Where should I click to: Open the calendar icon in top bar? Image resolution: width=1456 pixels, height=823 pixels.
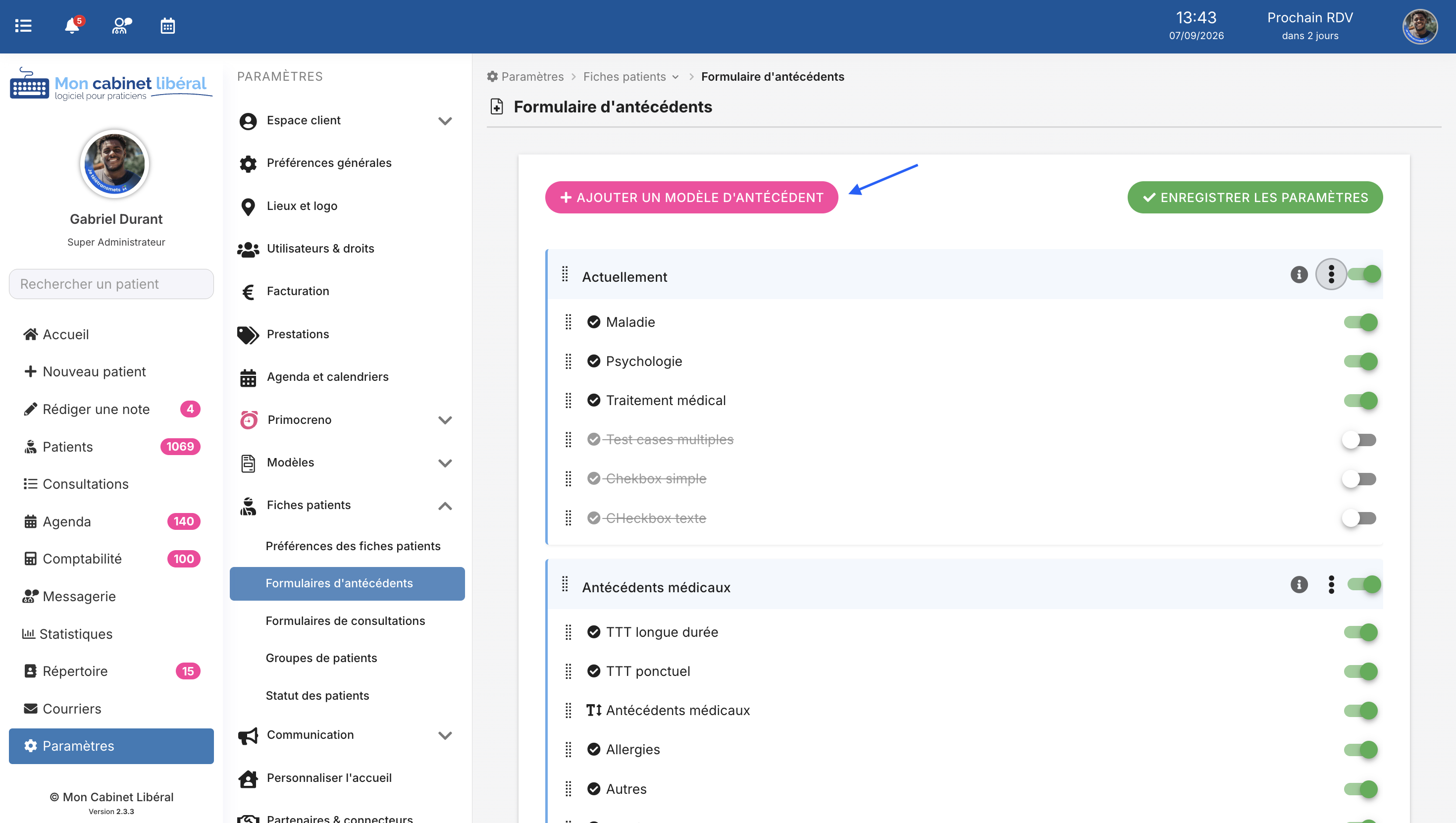pos(168,26)
